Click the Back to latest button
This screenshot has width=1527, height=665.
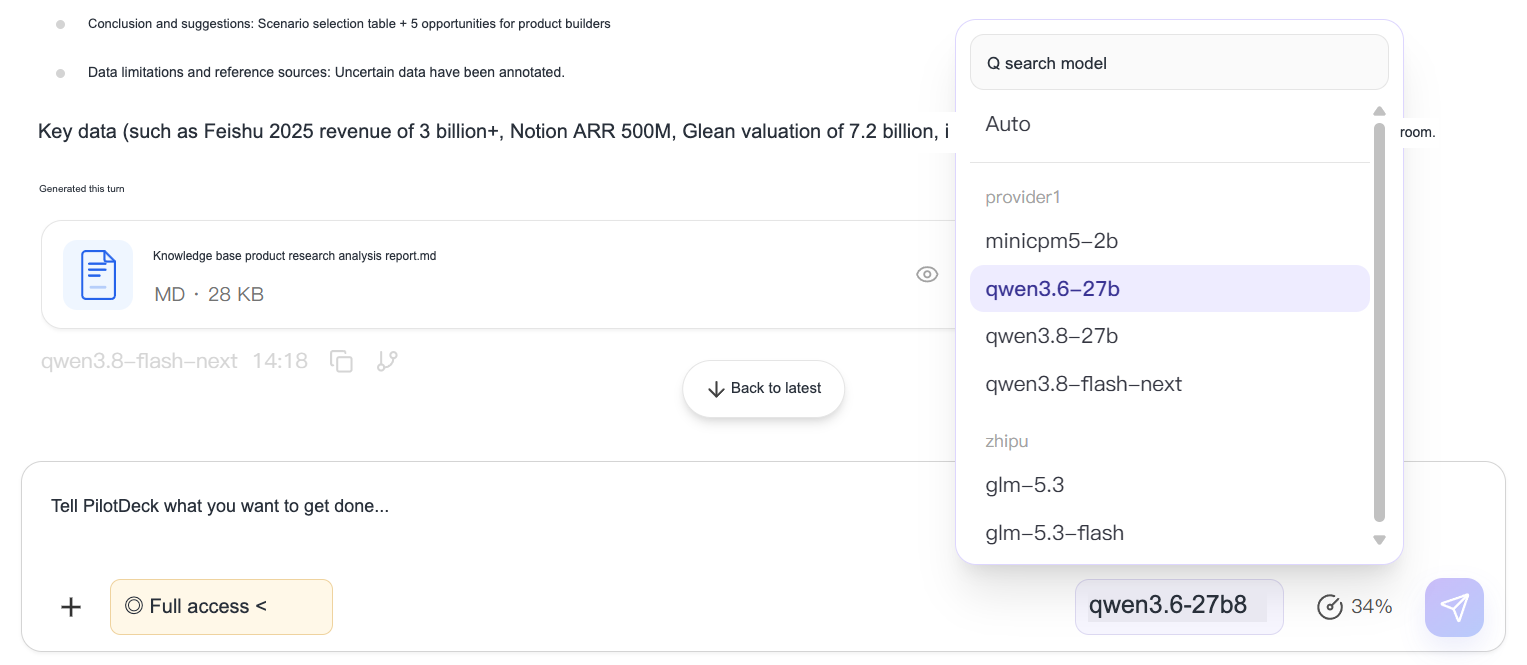coord(764,389)
